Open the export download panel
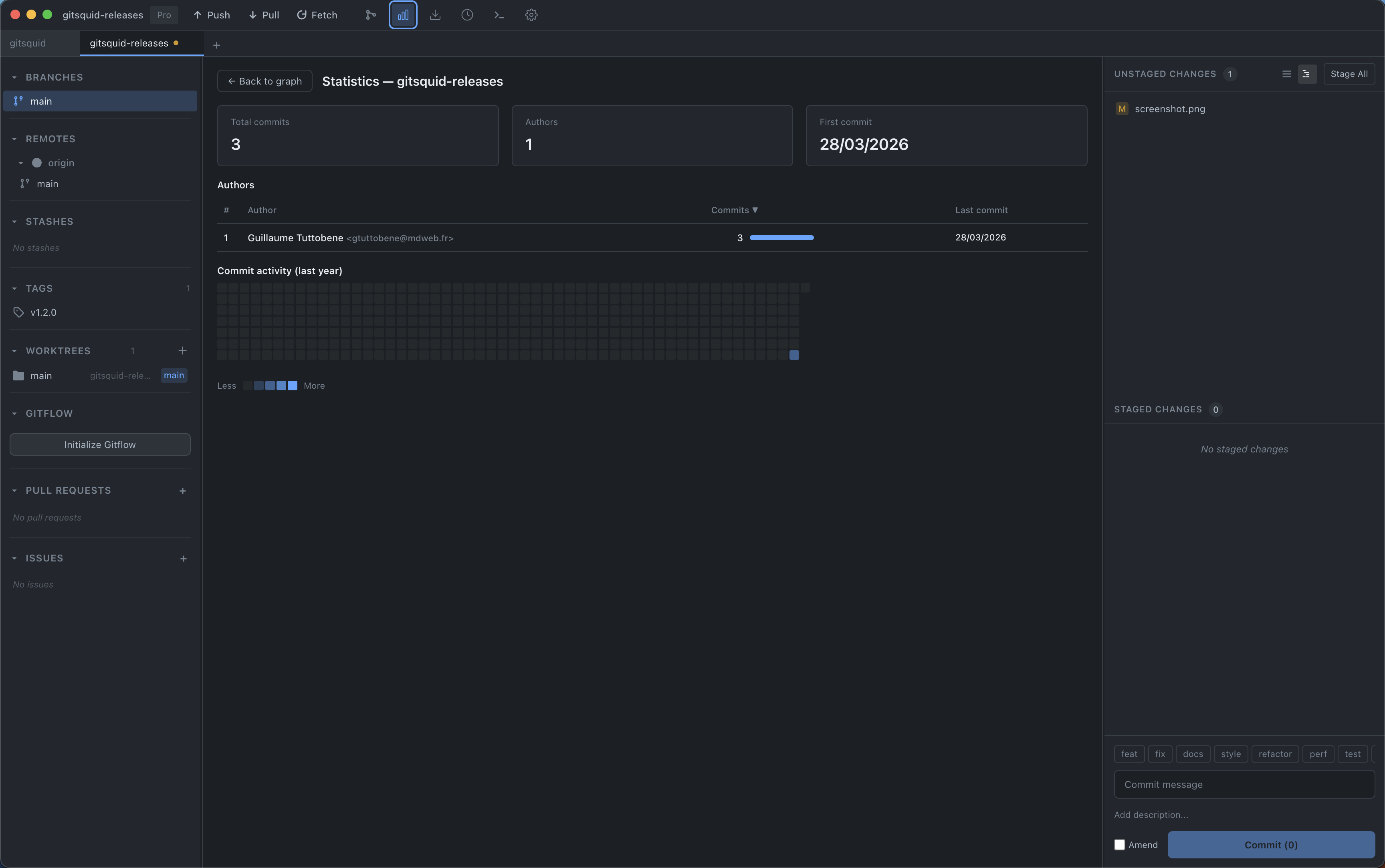The height and width of the screenshot is (868, 1385). (435, 15)
